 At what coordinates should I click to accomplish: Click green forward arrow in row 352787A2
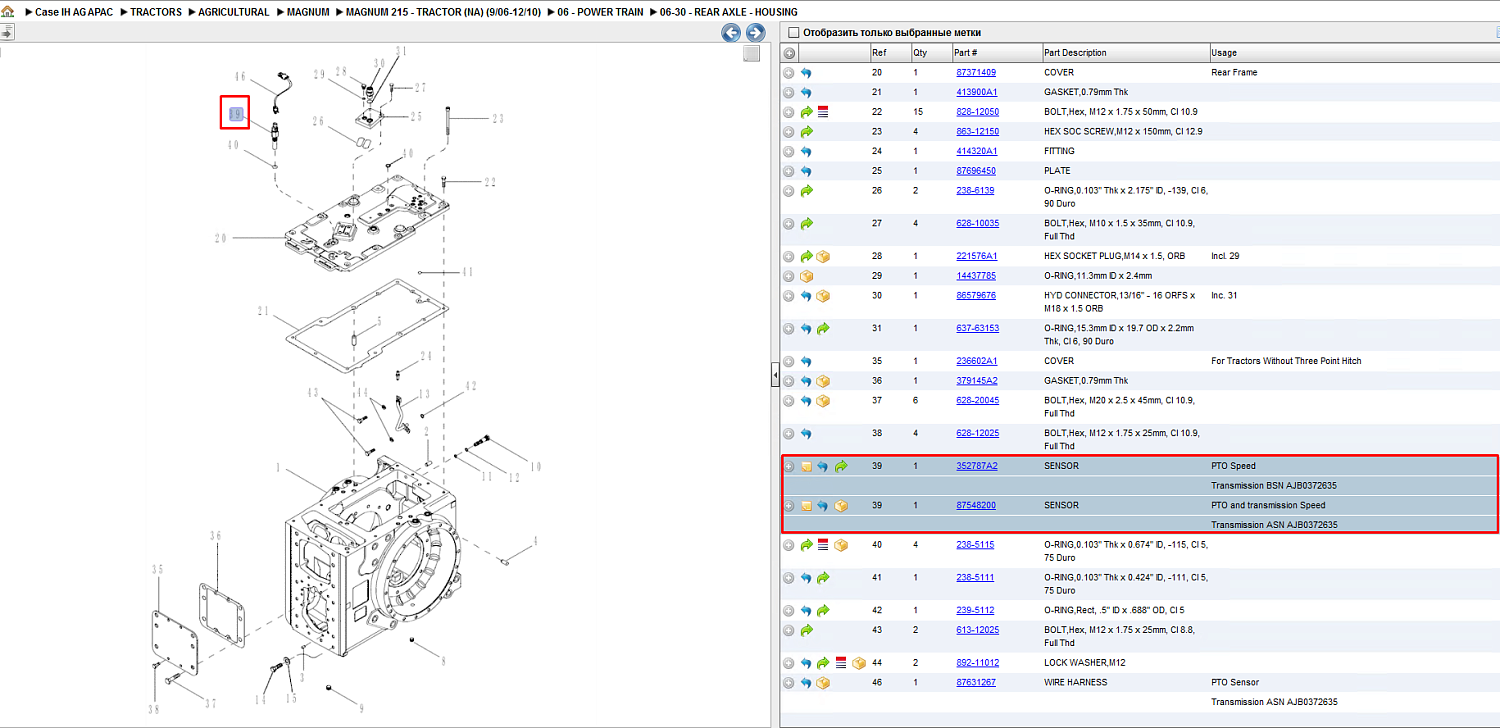tap(840, 466)
